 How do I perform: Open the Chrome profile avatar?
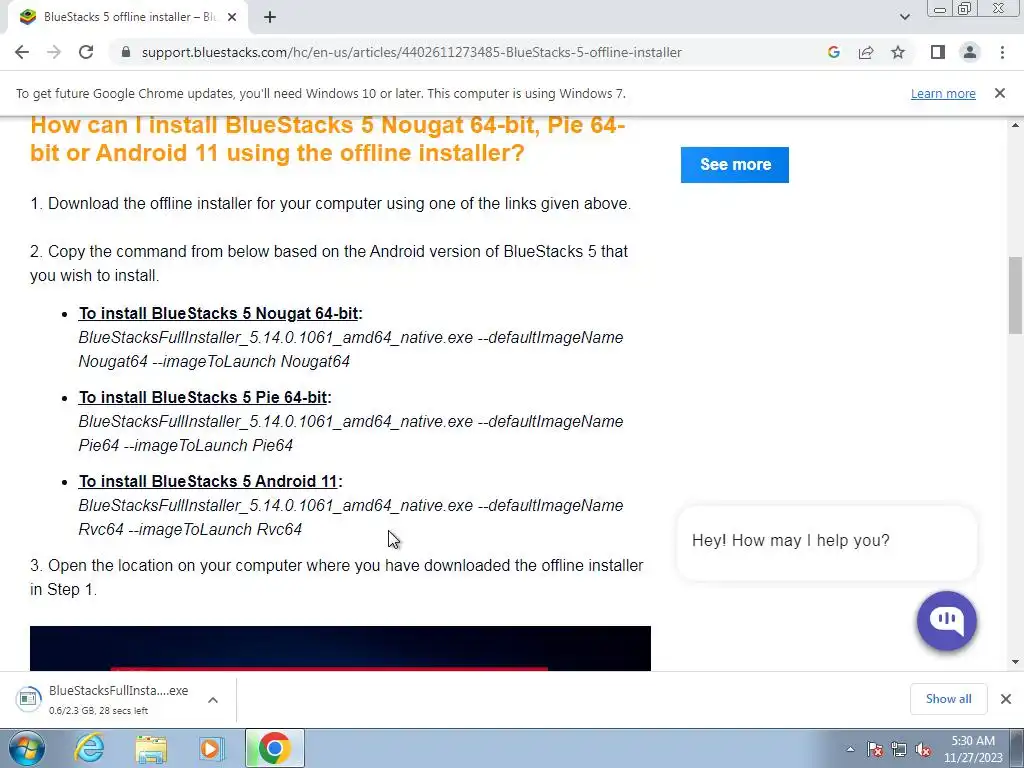pyautogui.click(x=970, y=52)
